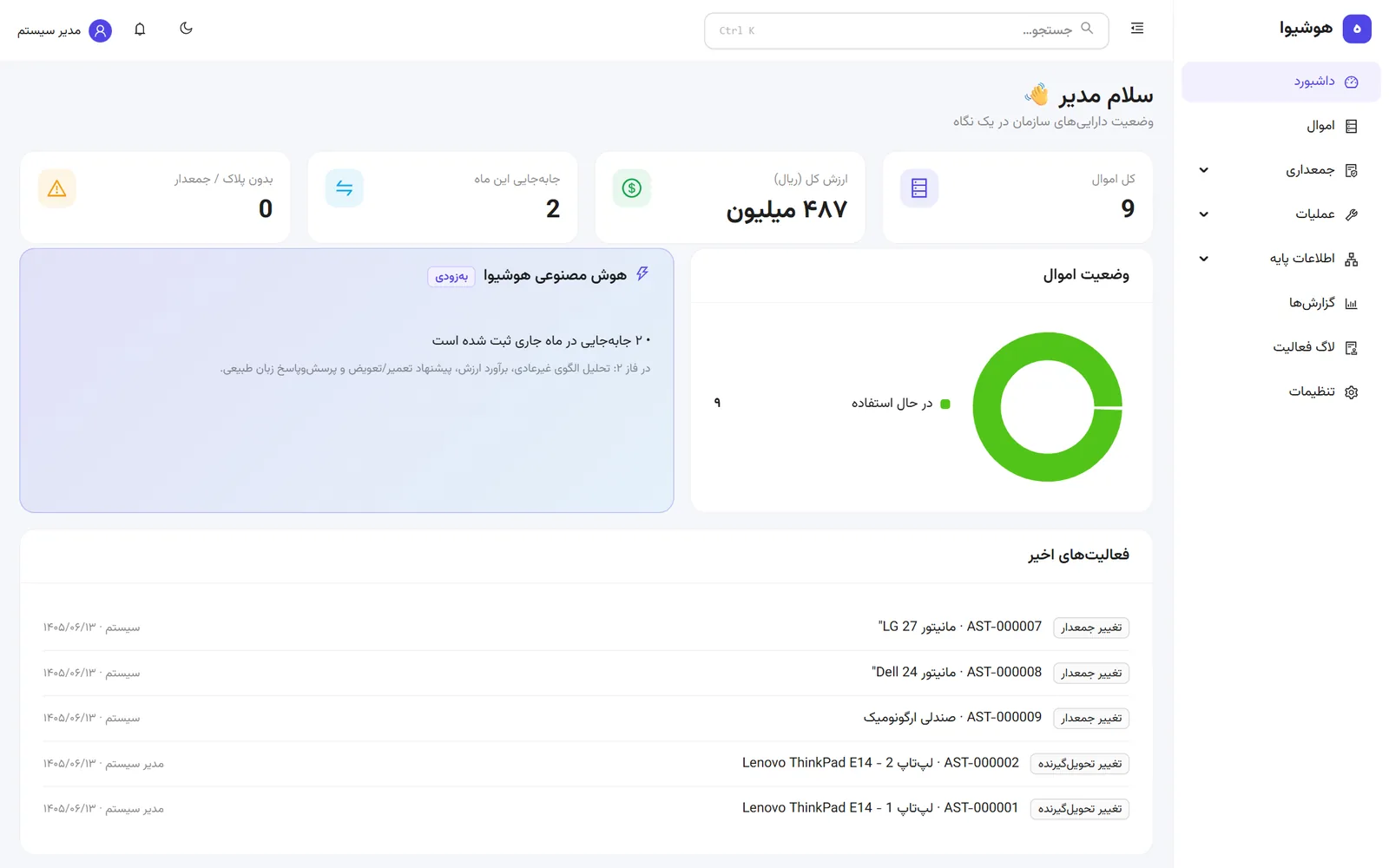This screenshot has height=868, width=1389.
Task: Click تغییر تحویل‌گیرنده tag for AST-000002
Action: point(1080,763)
